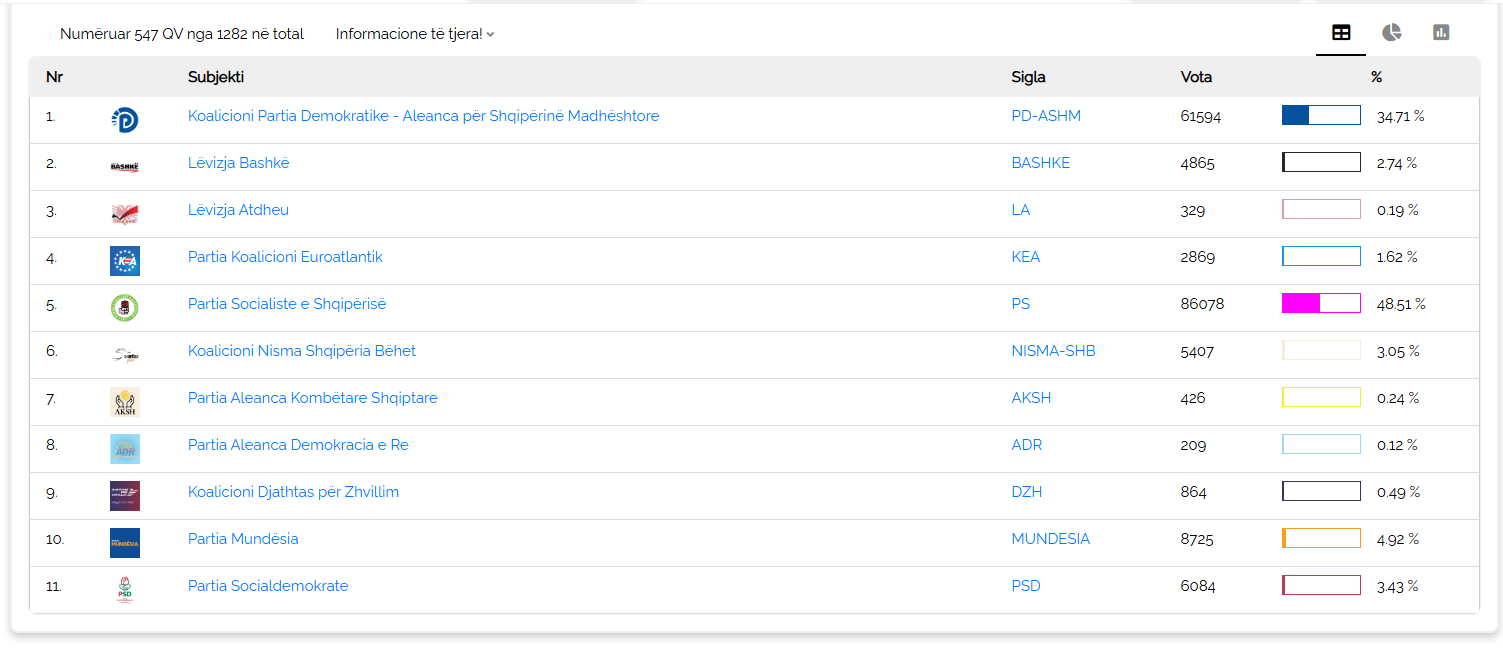Expand the 'Informacione të tjera!' dropdown
The width and height of the screenshot is (1503, 648).
[x=415, y=34]
